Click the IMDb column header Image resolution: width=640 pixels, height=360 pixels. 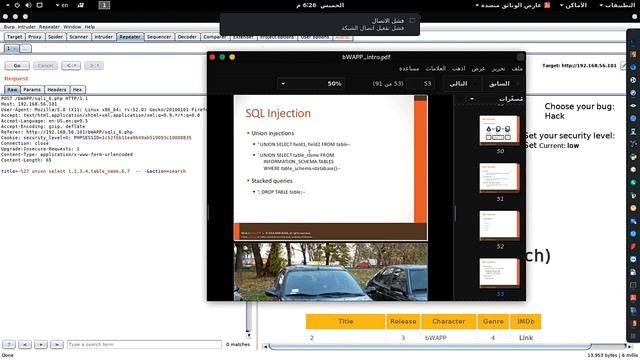coord(526,321)
